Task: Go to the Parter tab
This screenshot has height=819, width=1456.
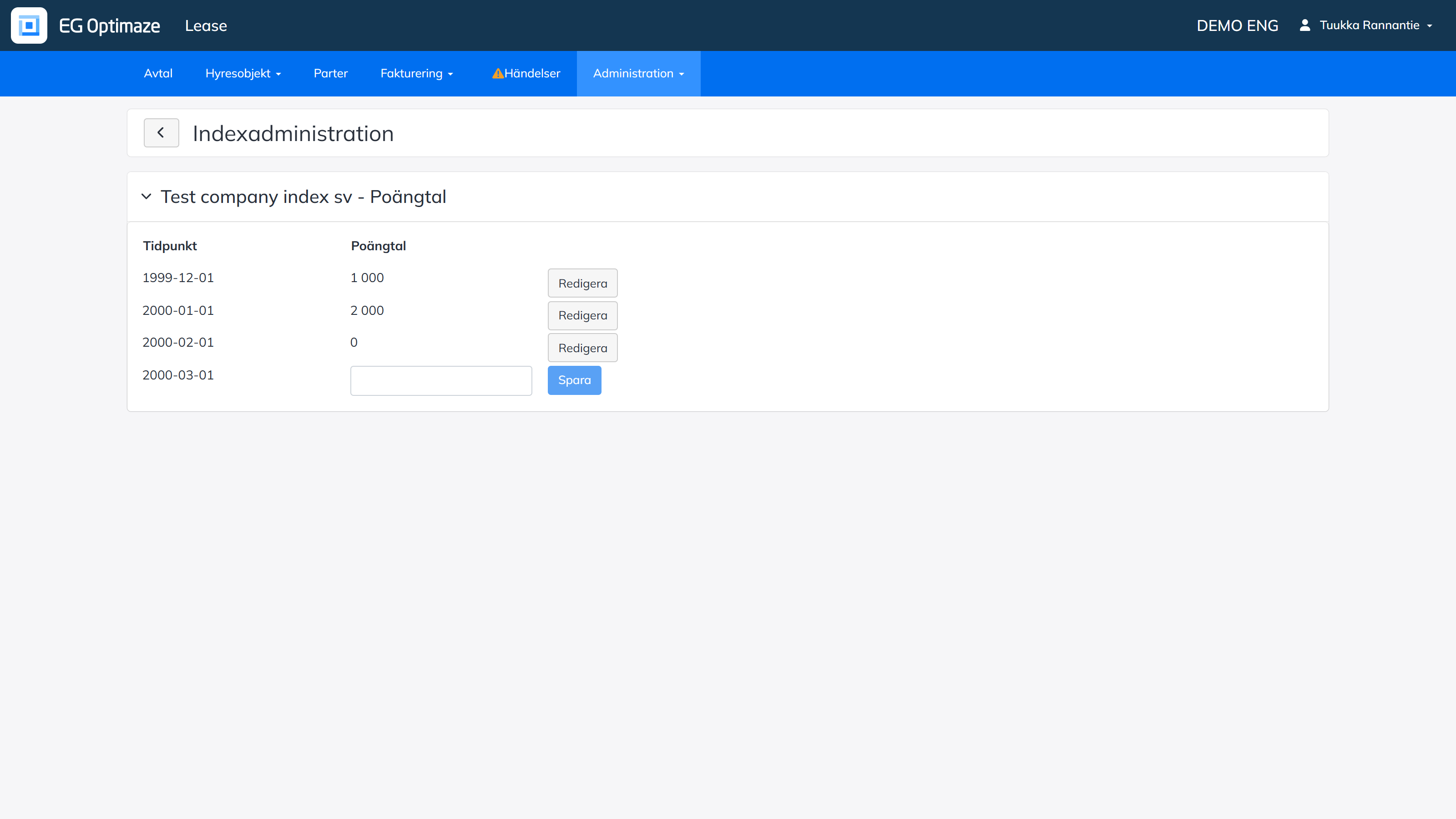Action: [331, 73]
